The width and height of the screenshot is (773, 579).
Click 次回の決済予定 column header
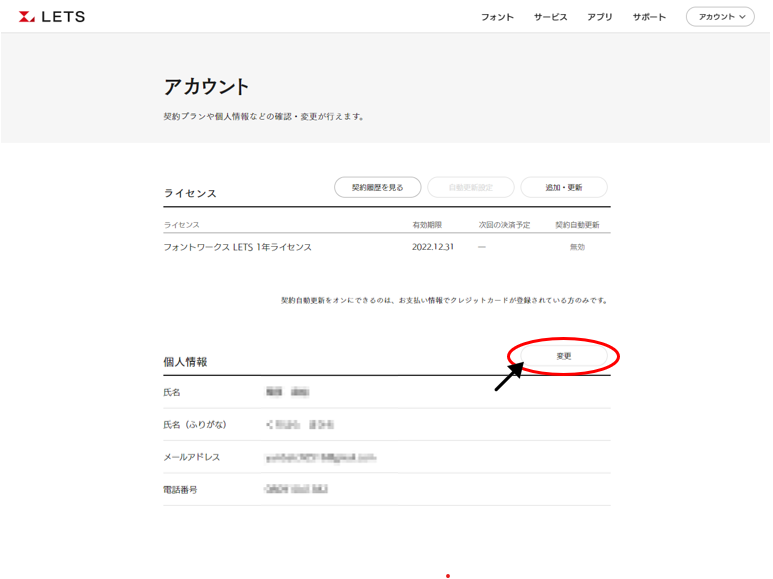tap(504, 225)
